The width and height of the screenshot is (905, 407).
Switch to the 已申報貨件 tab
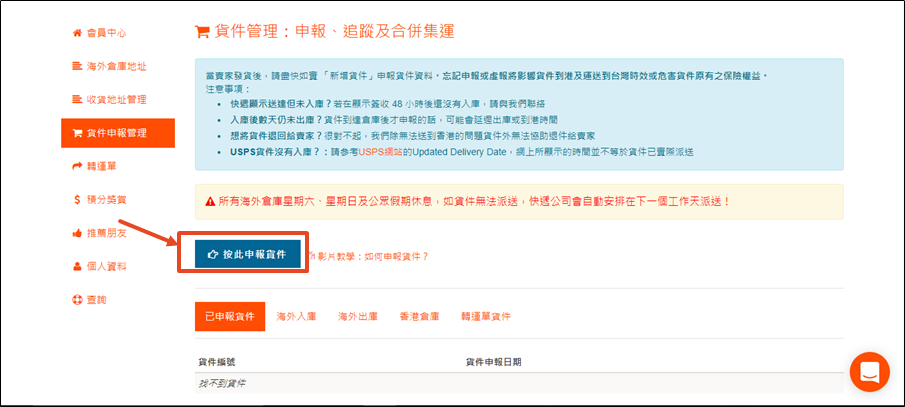point(229,316)
